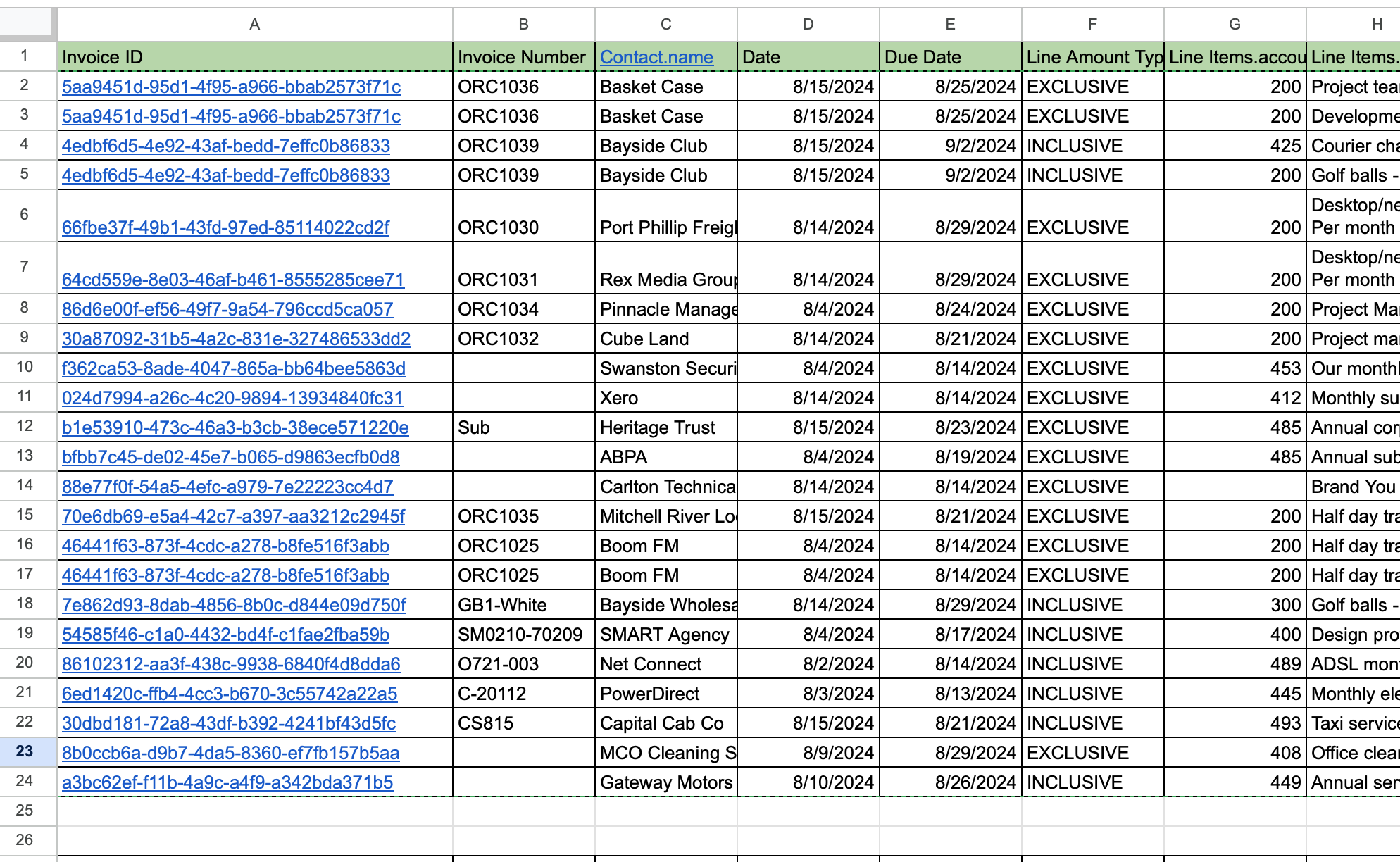1400x862 pixels.
Task: Click Gateway Motors contact cell
Action: click(x=665, y=782)
